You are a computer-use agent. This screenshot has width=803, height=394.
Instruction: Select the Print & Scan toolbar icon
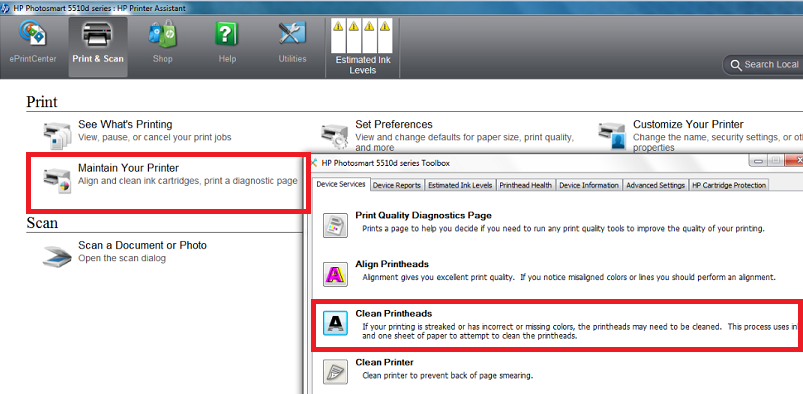pos(98,34)
